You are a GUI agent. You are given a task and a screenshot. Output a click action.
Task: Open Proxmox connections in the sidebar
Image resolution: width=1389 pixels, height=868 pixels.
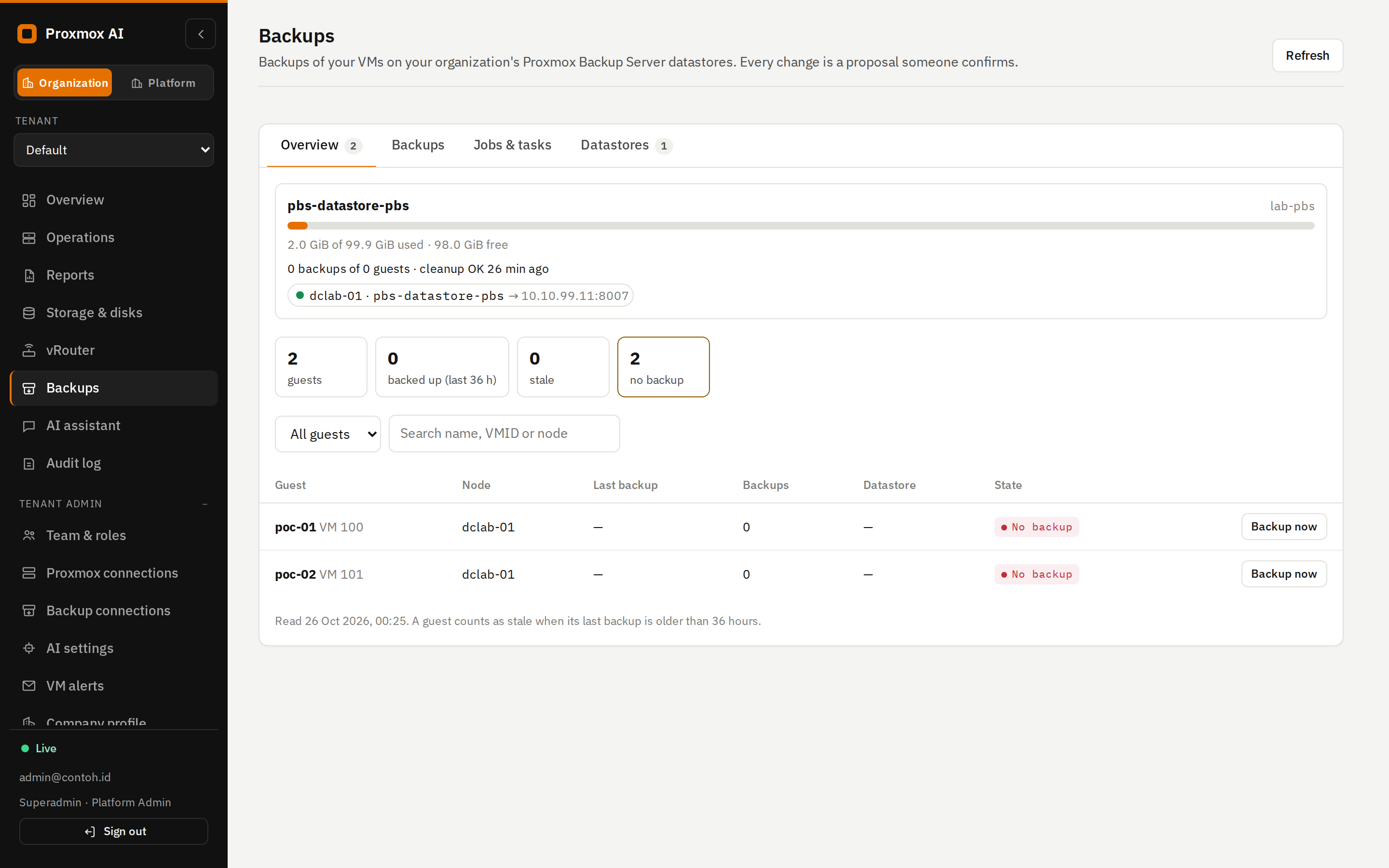[x=114, y=573]
